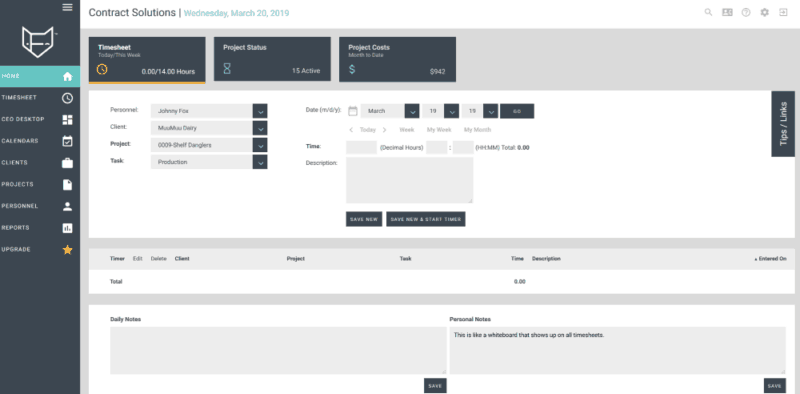Open the Tips / Links side panel
The image size is (800, 394).
click(783, 124)
